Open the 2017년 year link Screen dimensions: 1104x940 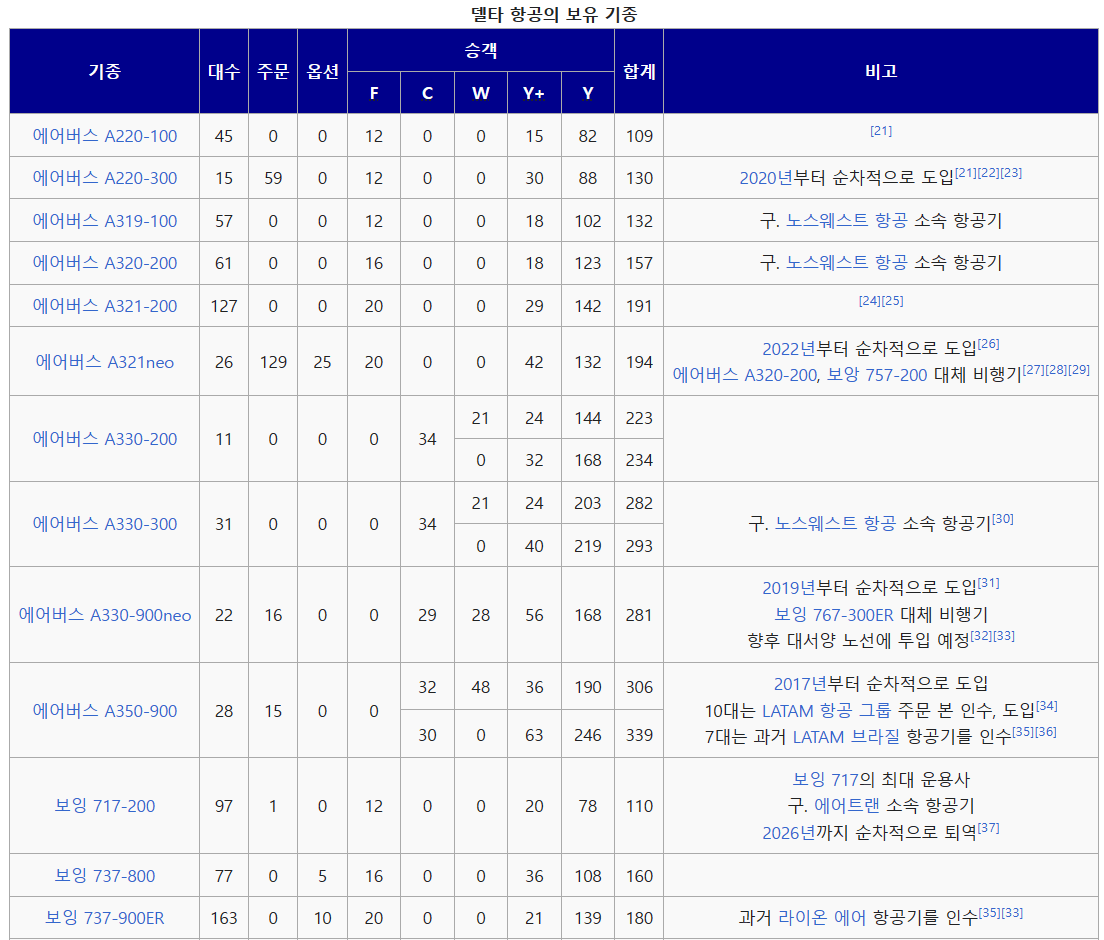point(801,684)
